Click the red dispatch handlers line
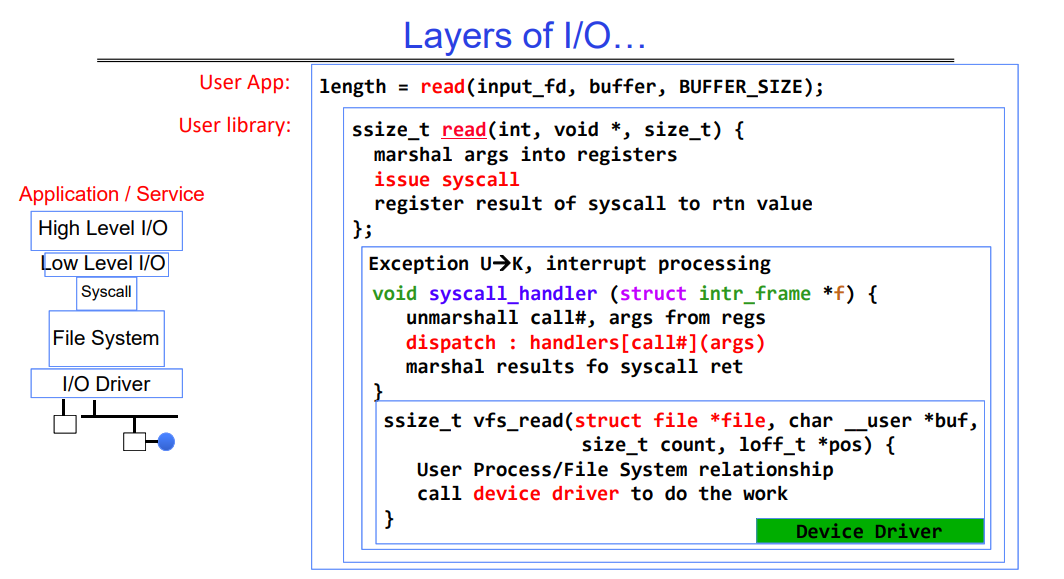Image resolution: width=1064 pixels, height=579 pixels. tap(585, 342)
